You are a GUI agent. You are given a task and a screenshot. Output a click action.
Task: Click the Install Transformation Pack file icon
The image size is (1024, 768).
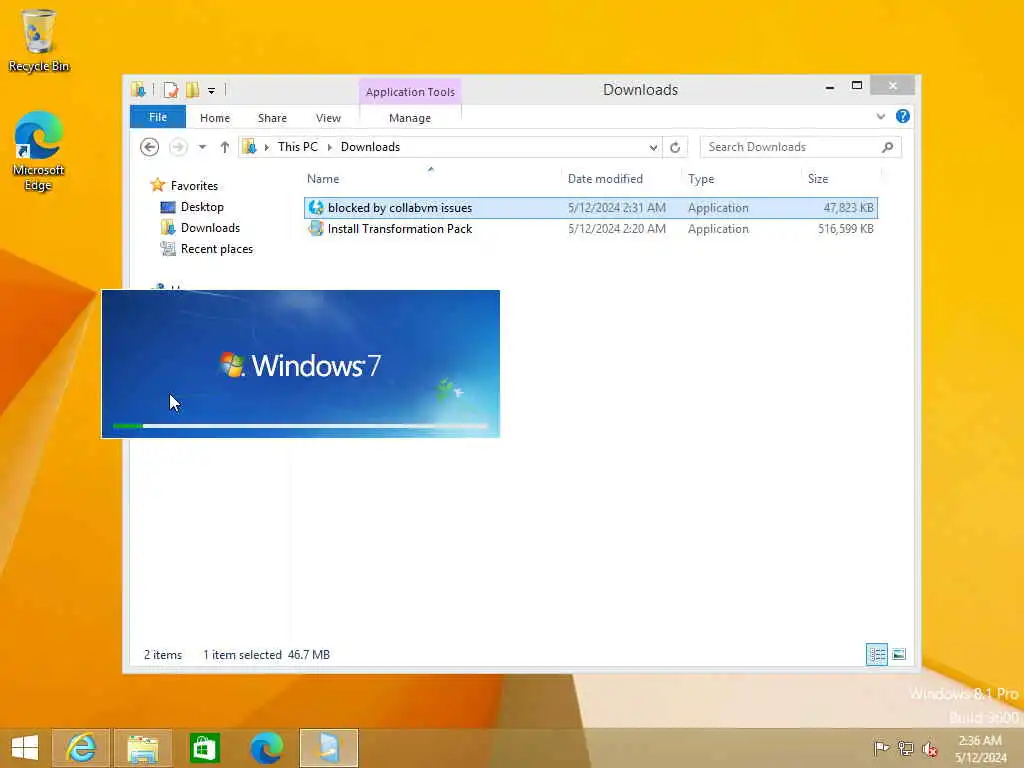(316, 229)
